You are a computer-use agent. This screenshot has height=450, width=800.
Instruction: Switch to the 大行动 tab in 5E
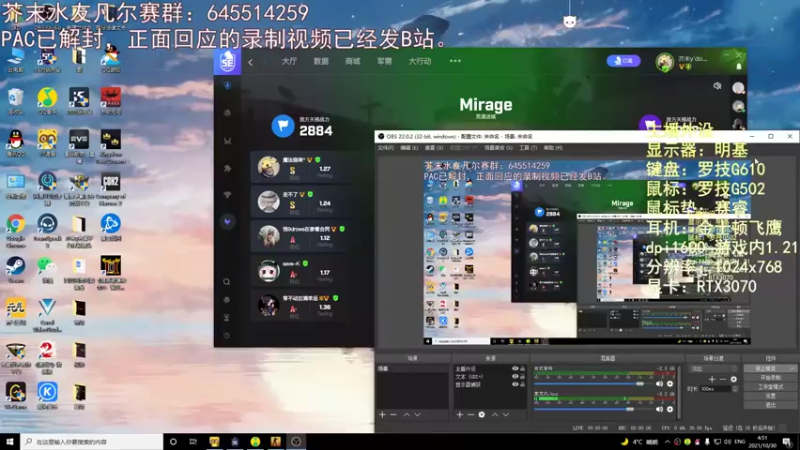[x=420, y=61]
